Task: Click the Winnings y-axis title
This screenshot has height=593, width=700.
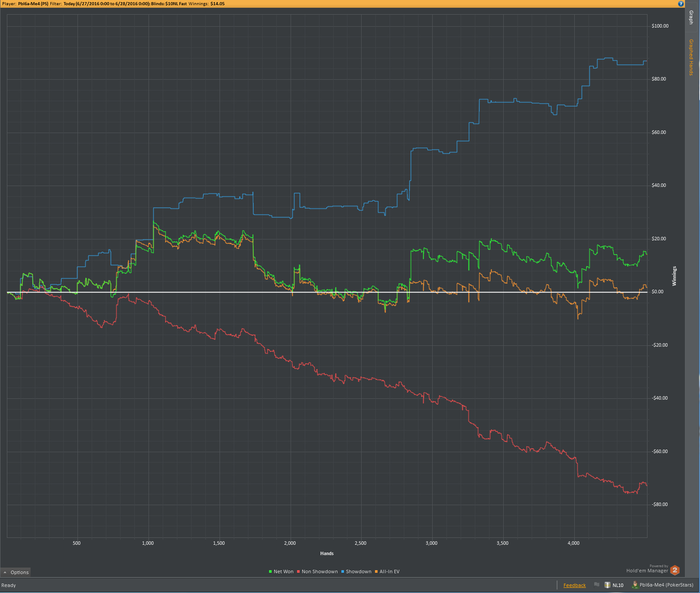Action: pos(675,276)
